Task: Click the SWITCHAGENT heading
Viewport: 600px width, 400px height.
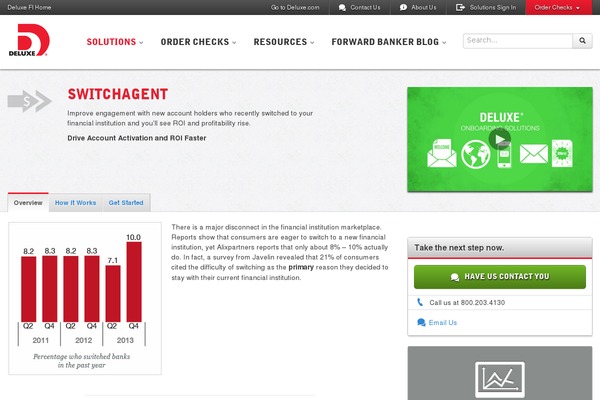Action: 118,94
